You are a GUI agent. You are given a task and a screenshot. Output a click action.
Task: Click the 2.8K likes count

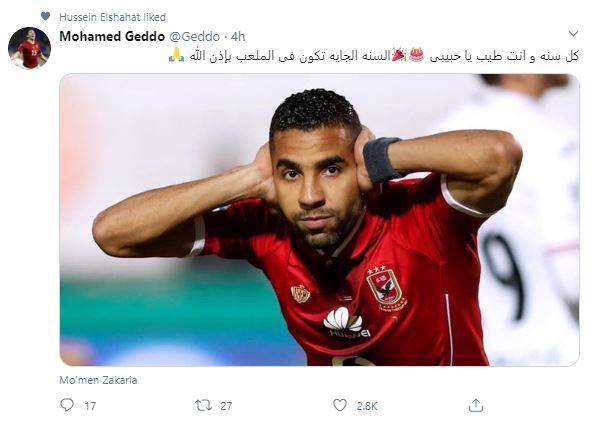click(367, 406)
